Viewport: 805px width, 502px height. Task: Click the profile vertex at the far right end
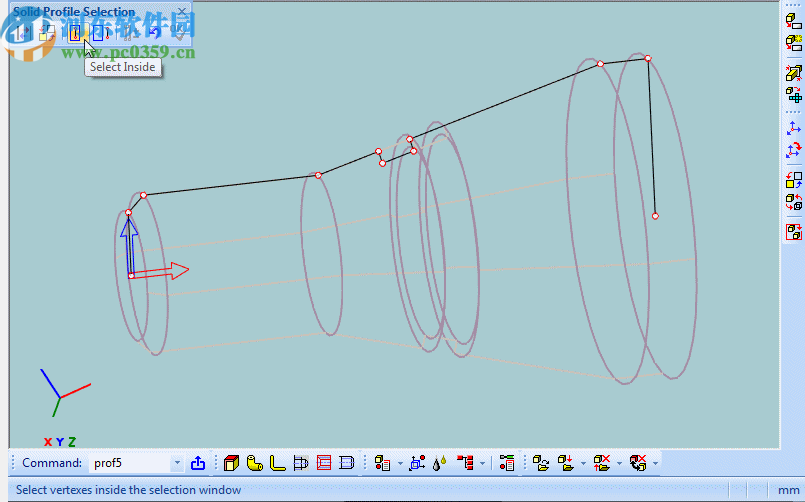[655, 216]
